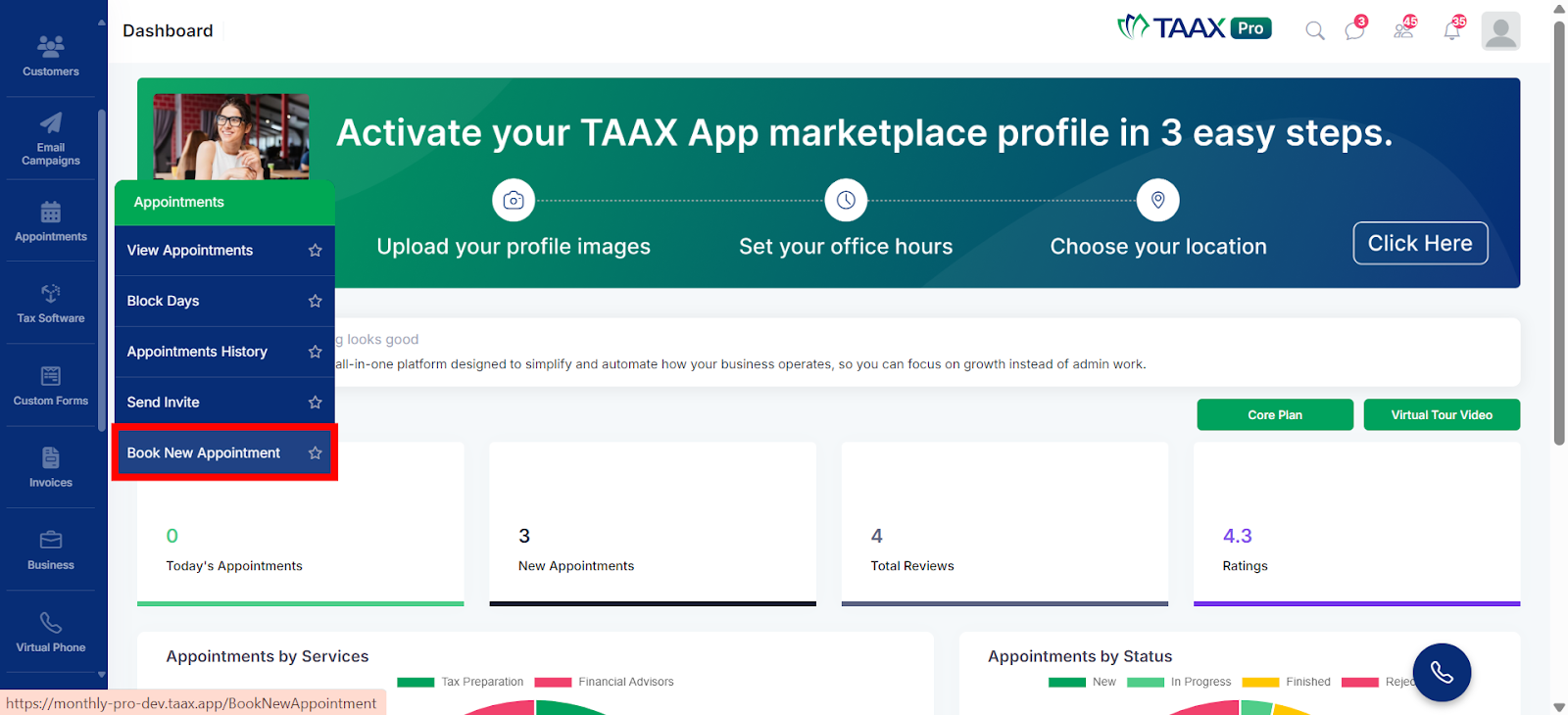Click the search magnifier icon

pyautogui.click(x=1315, y=31)
